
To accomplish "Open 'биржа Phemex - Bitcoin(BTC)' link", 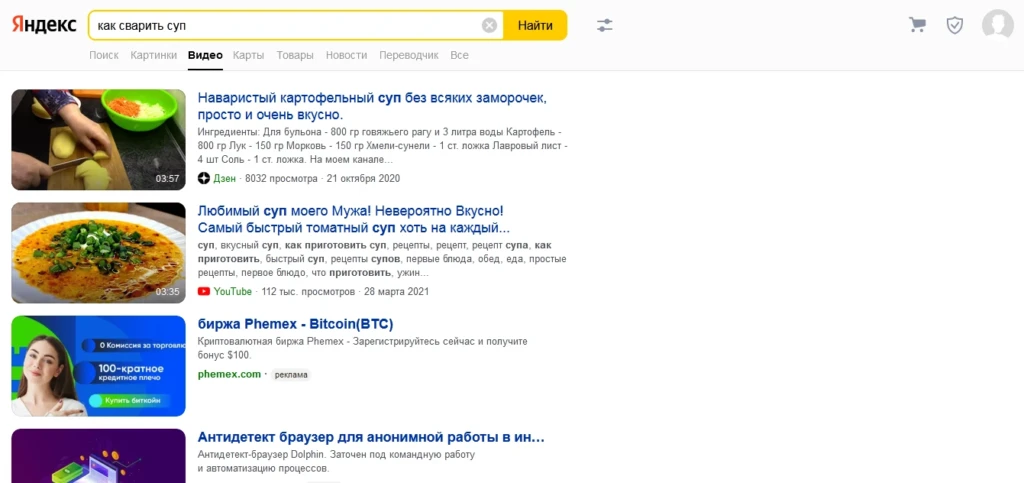I will pyautogui.click(x=295, y=324).
